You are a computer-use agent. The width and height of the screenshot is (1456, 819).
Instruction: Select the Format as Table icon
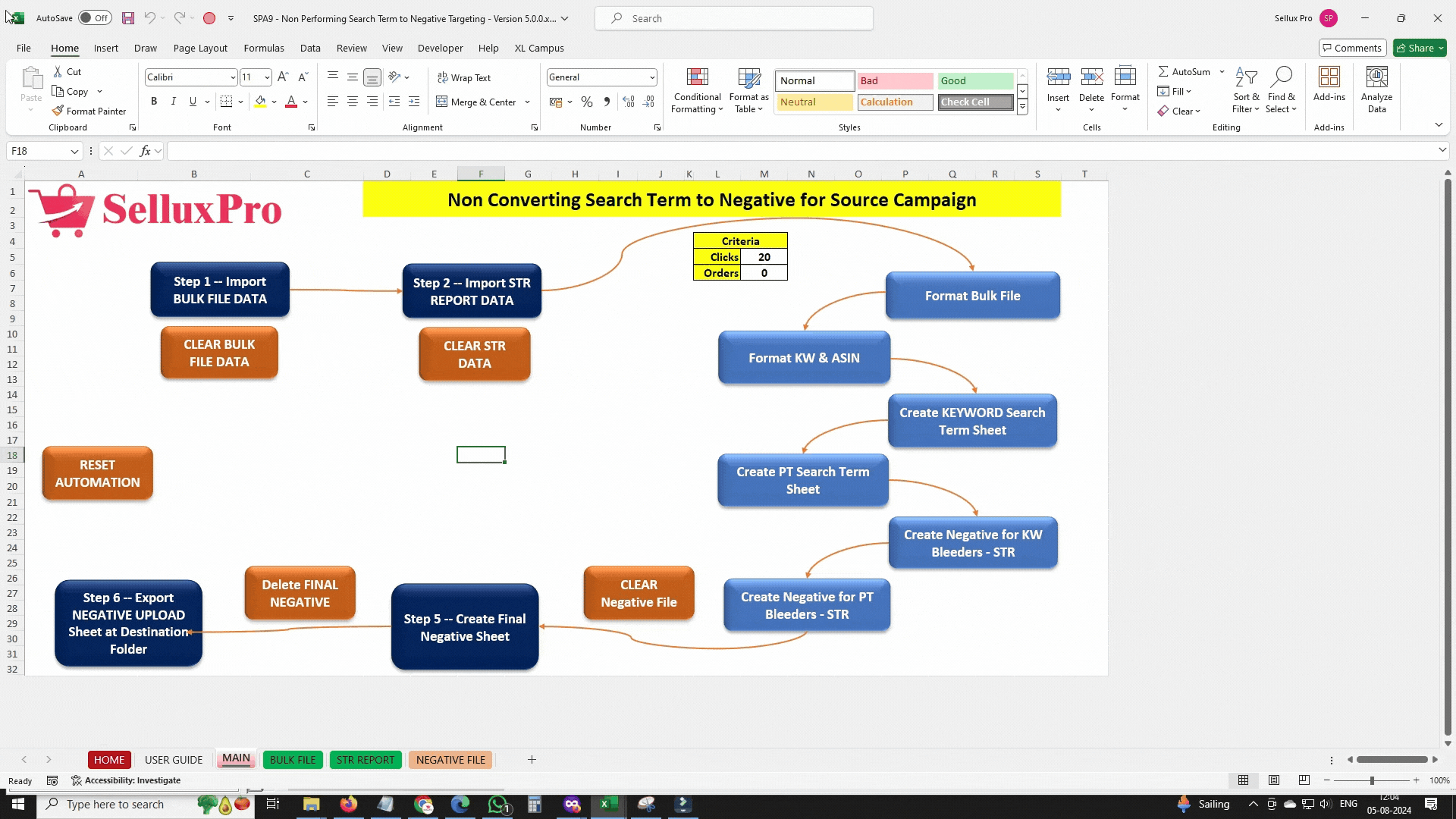pyautogui.click(x=749, y=89)
